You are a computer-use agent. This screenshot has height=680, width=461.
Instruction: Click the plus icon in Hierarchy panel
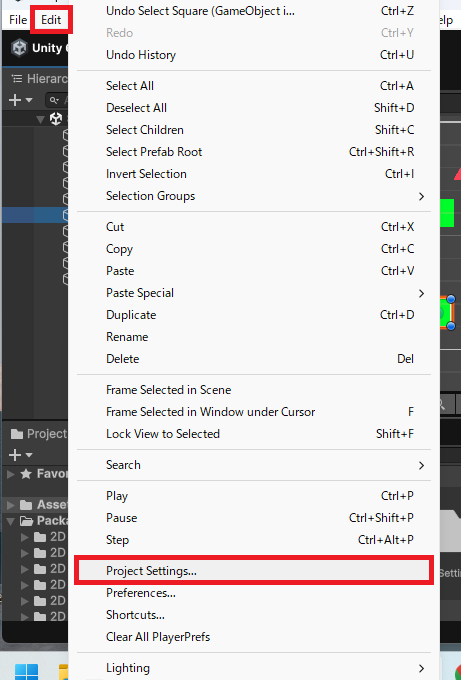[15, 100]
